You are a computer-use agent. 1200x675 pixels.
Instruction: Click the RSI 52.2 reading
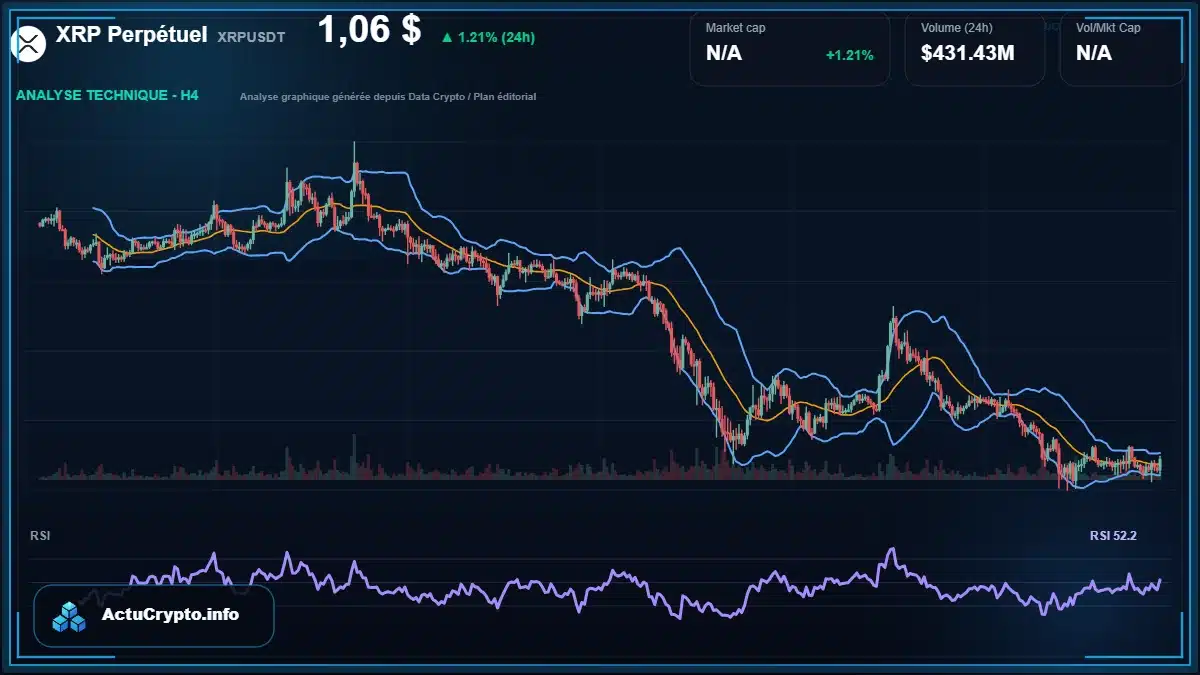point(1113,536)
